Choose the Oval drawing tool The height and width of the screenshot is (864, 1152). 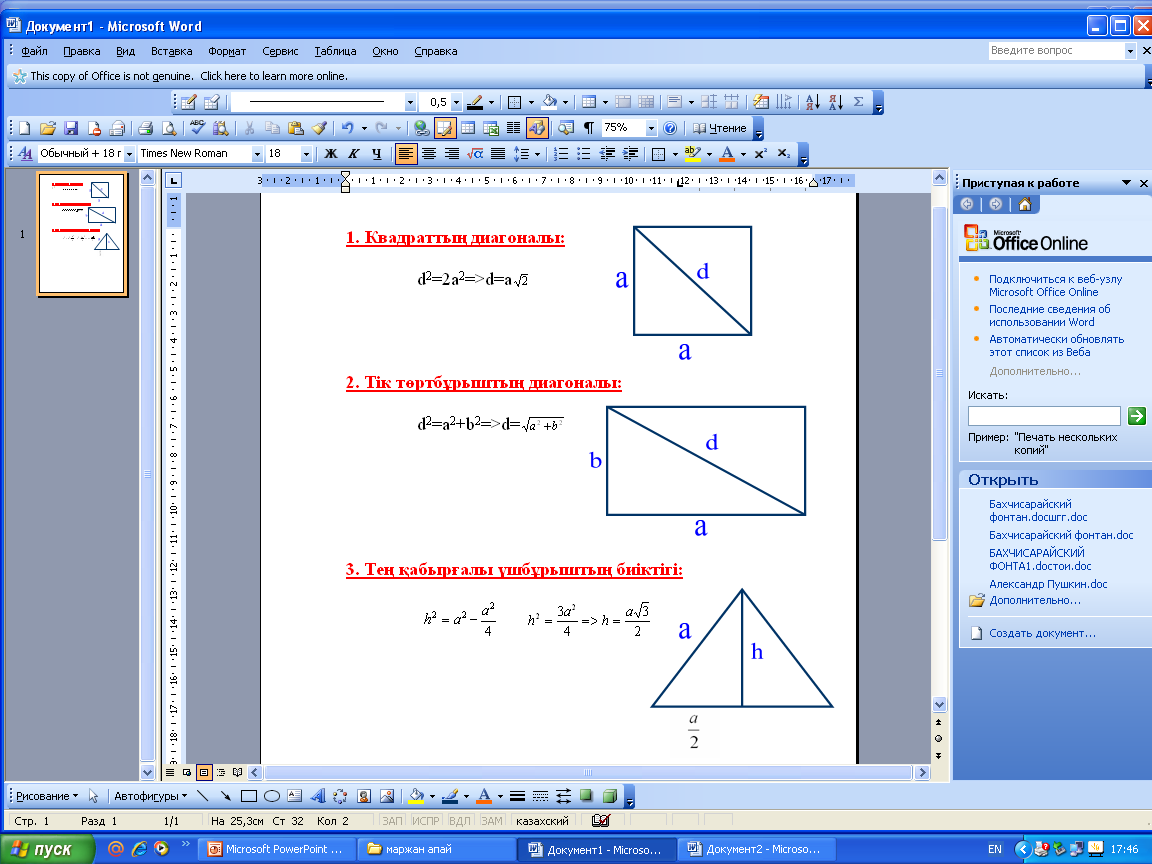[x=272, y=796]
